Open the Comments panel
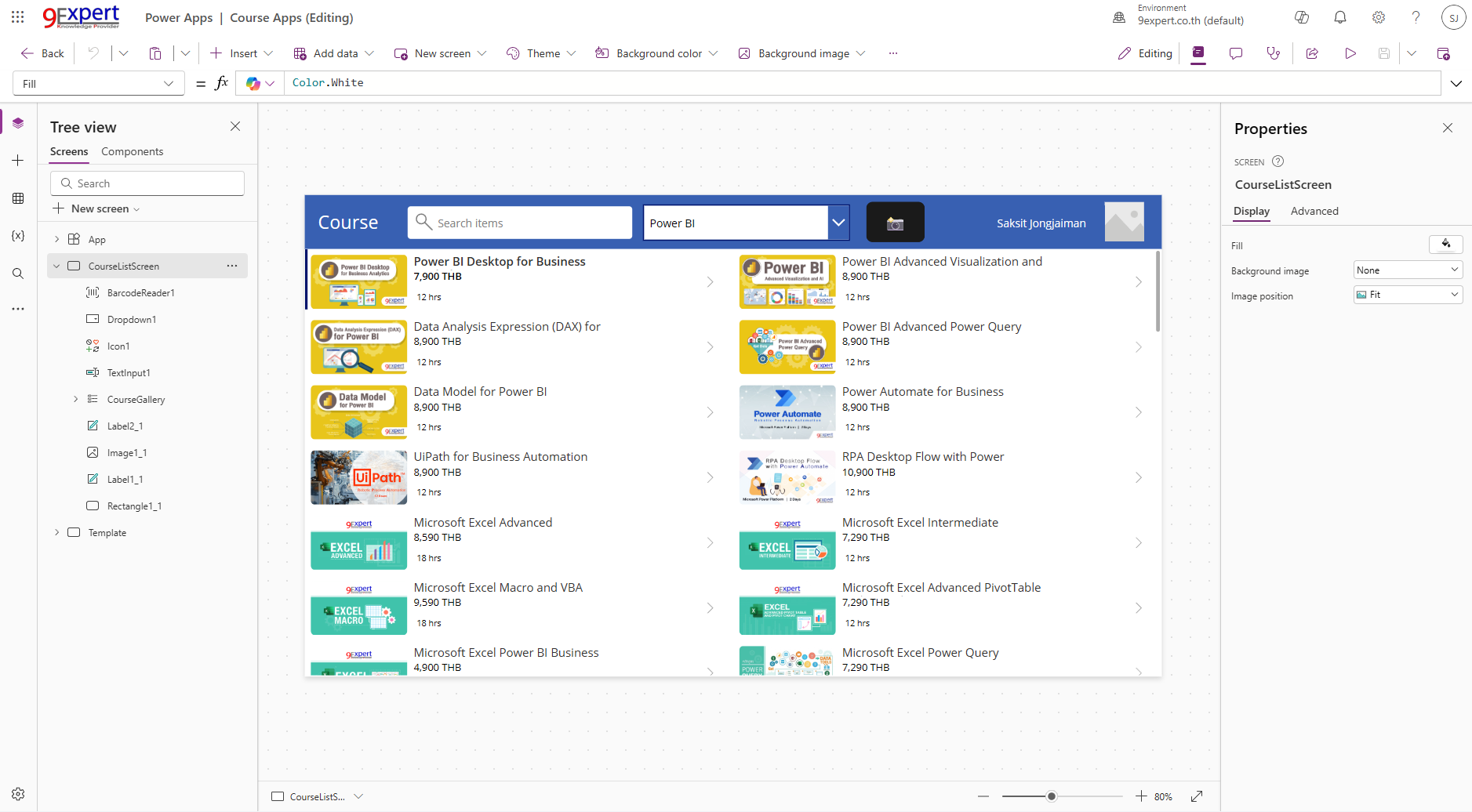Screen dimensions: 1472x812 pyautogui.click(x=1236, y=53)
